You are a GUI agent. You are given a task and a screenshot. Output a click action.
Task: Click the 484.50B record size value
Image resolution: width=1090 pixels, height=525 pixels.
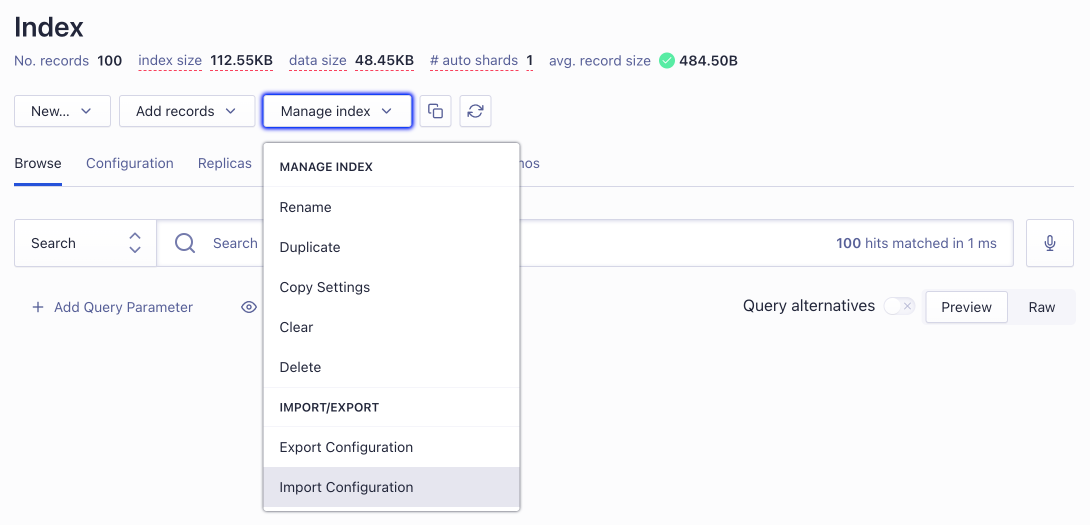(x=708, y=60)
